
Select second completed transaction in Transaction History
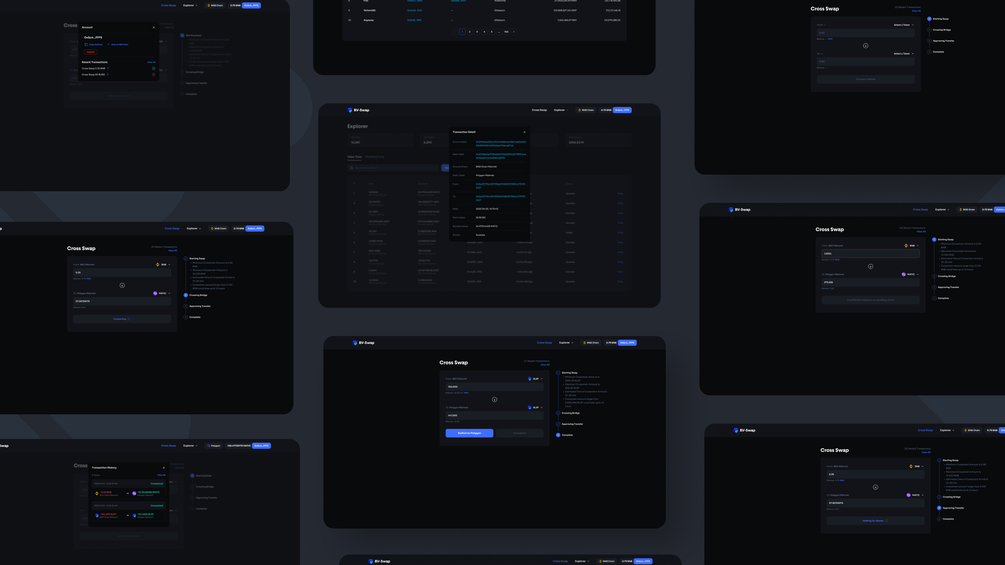[x=128, y=511]
